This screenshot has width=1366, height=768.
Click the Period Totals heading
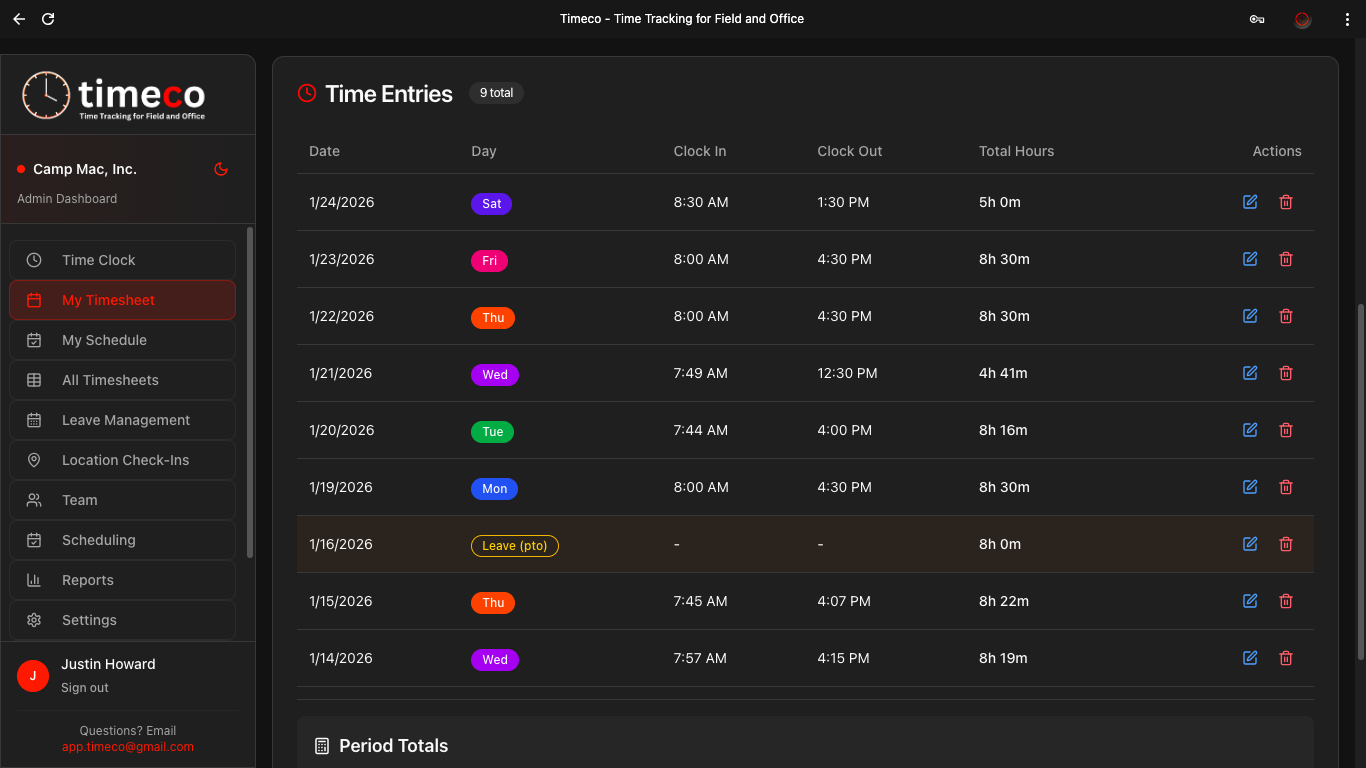click(393, 746)
